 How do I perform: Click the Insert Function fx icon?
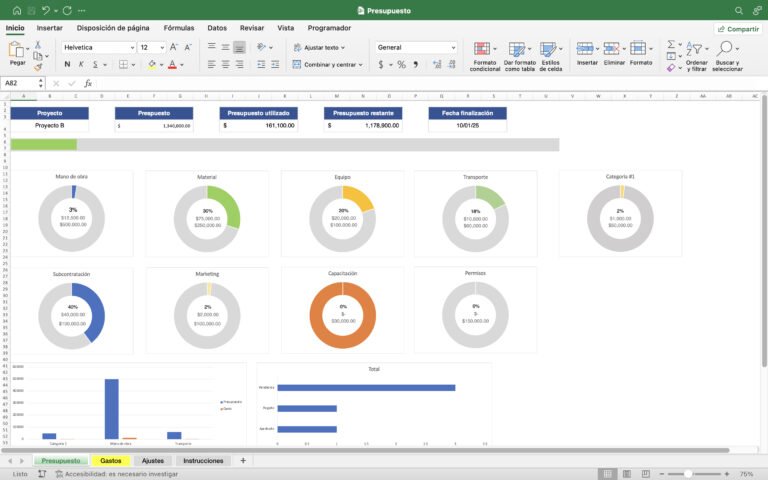88,84
